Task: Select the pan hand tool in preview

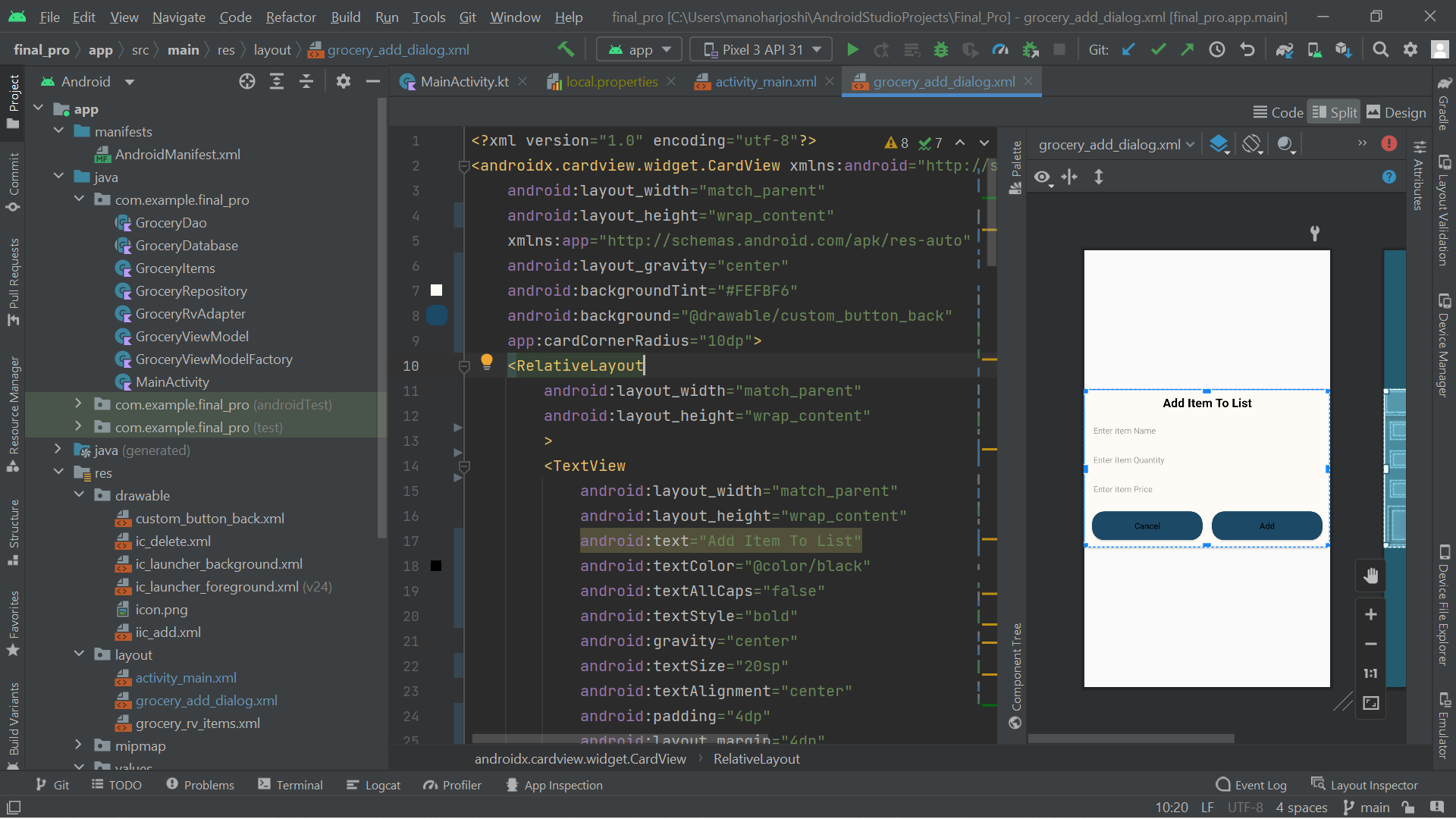Action: tap(1370, 576)
